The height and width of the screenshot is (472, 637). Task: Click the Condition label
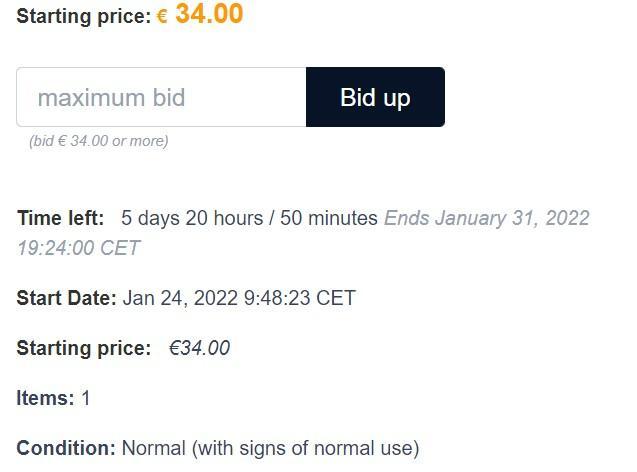point(66,448)
